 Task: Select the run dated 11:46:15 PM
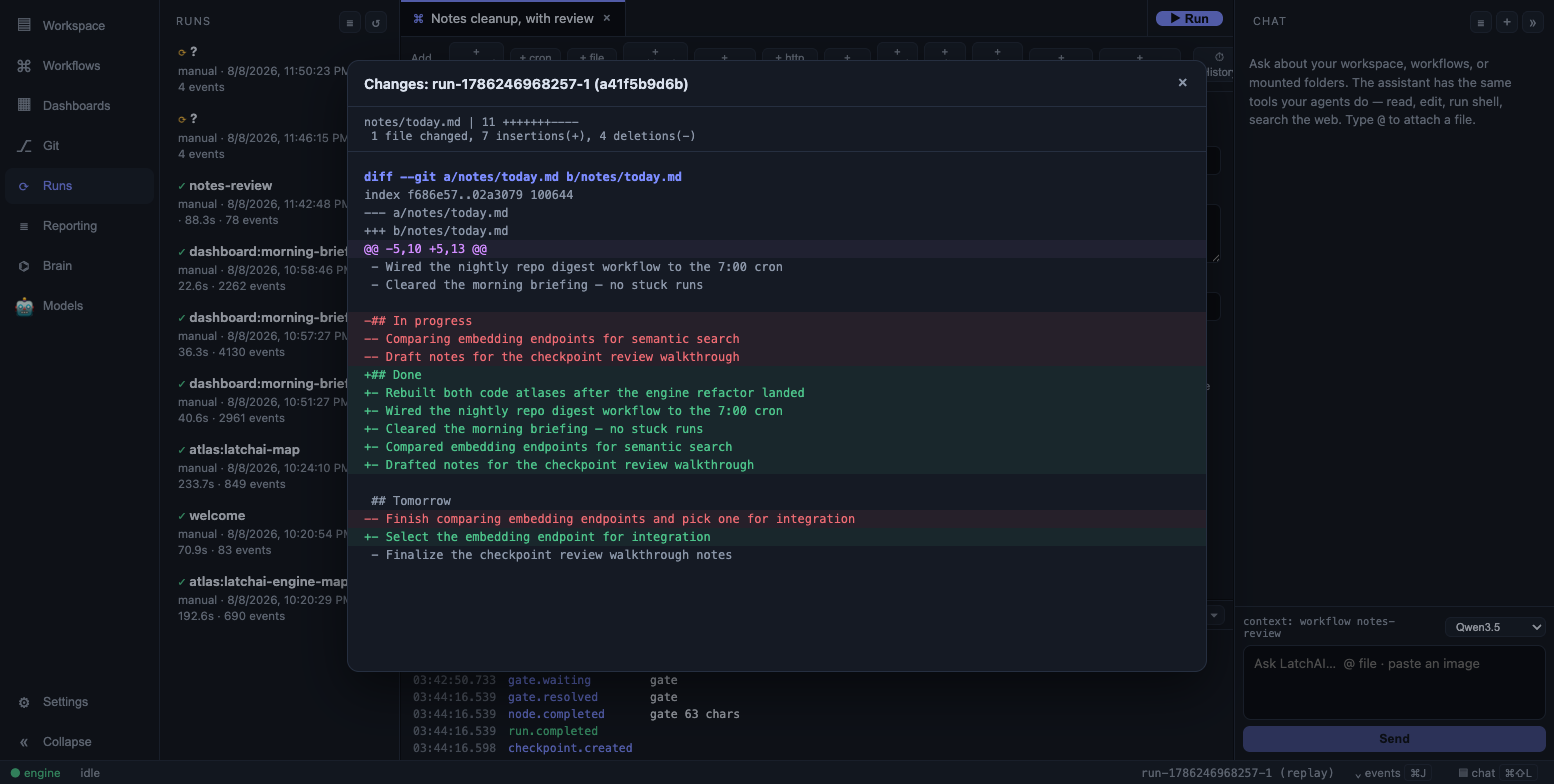[x=260, y=136]
